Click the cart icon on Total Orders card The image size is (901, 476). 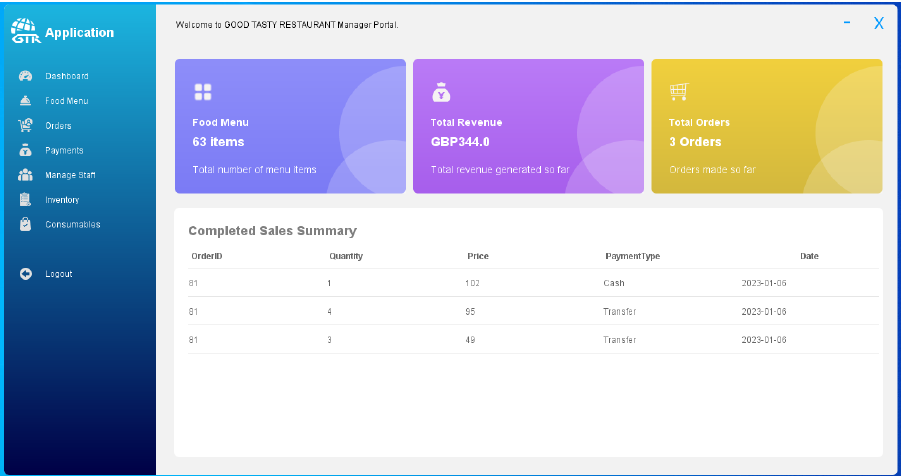pyautogui.click(x=679, y=92)
